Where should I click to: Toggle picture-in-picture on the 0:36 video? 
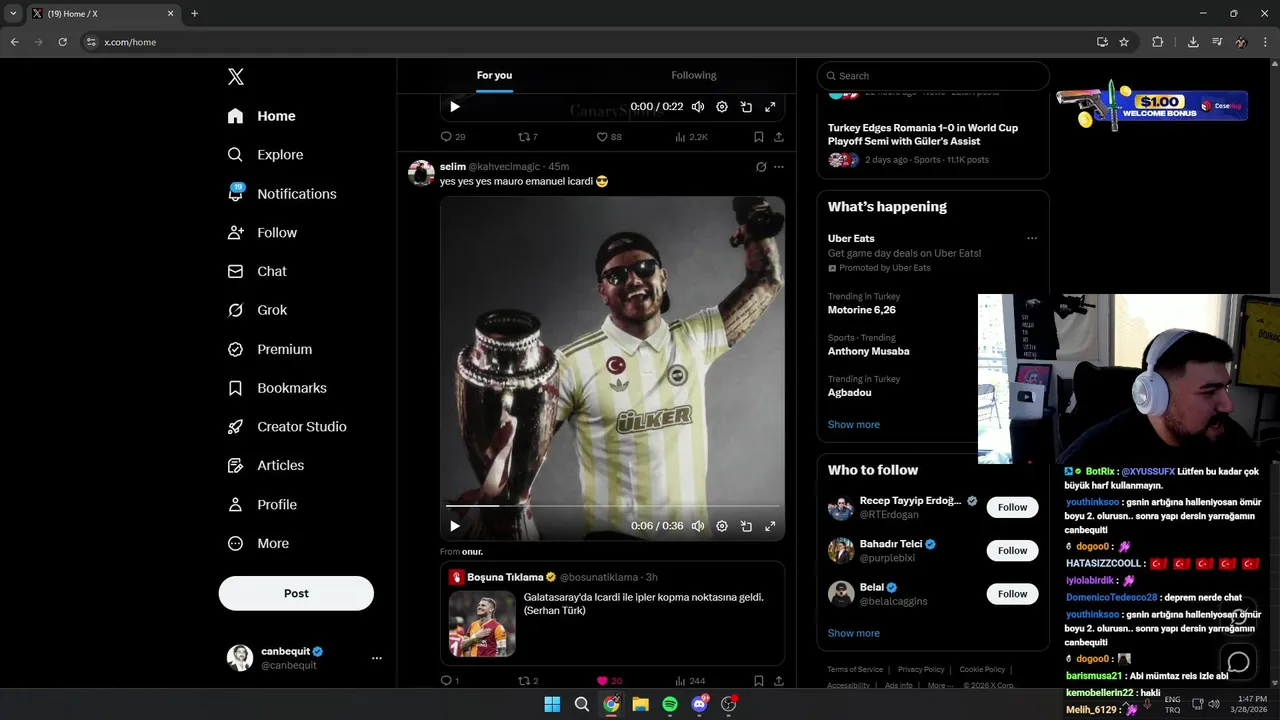pyautogui.click(x=746, y=526)
